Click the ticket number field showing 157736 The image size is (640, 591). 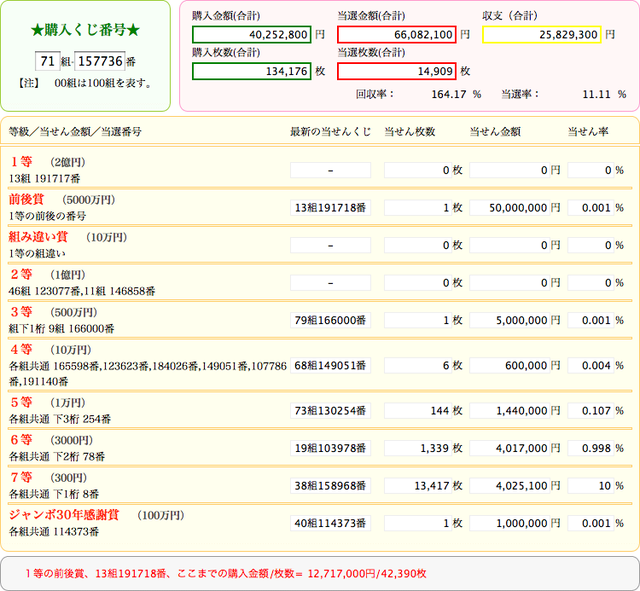(x=99, y=60)
